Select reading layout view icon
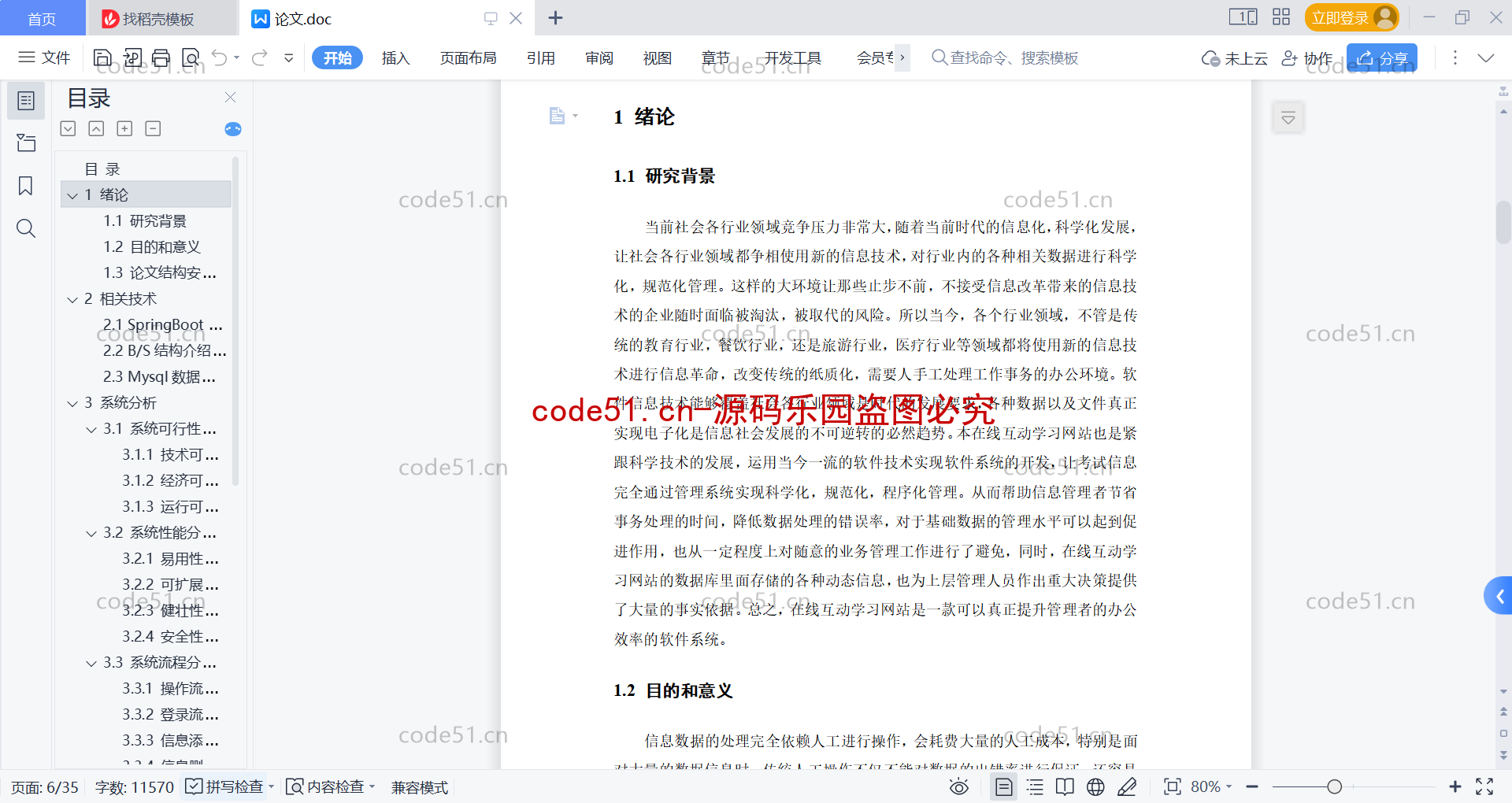Screen dimensions: 1512x803 coord(1065,786)
